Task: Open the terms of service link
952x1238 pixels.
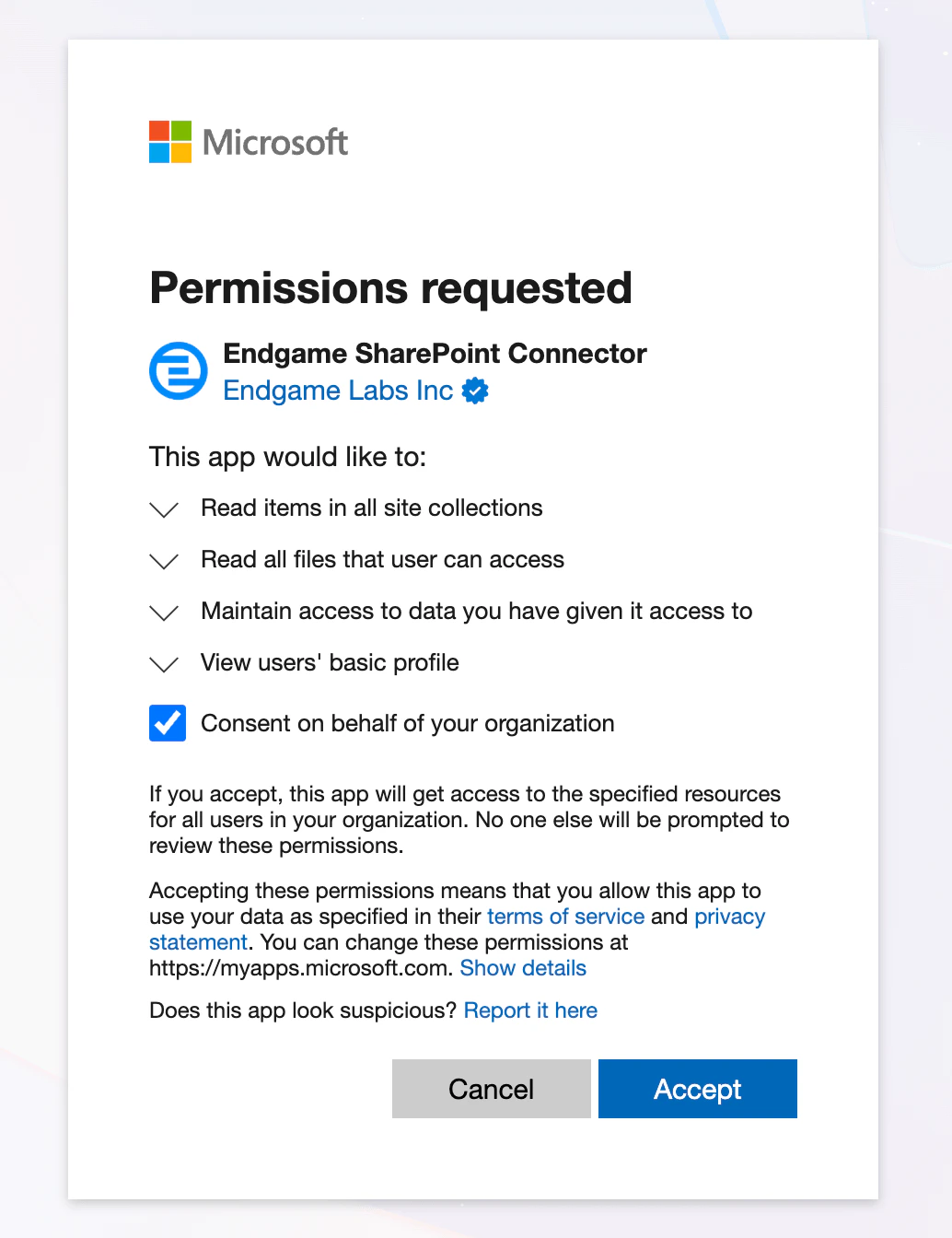Action: coord(564,917)
